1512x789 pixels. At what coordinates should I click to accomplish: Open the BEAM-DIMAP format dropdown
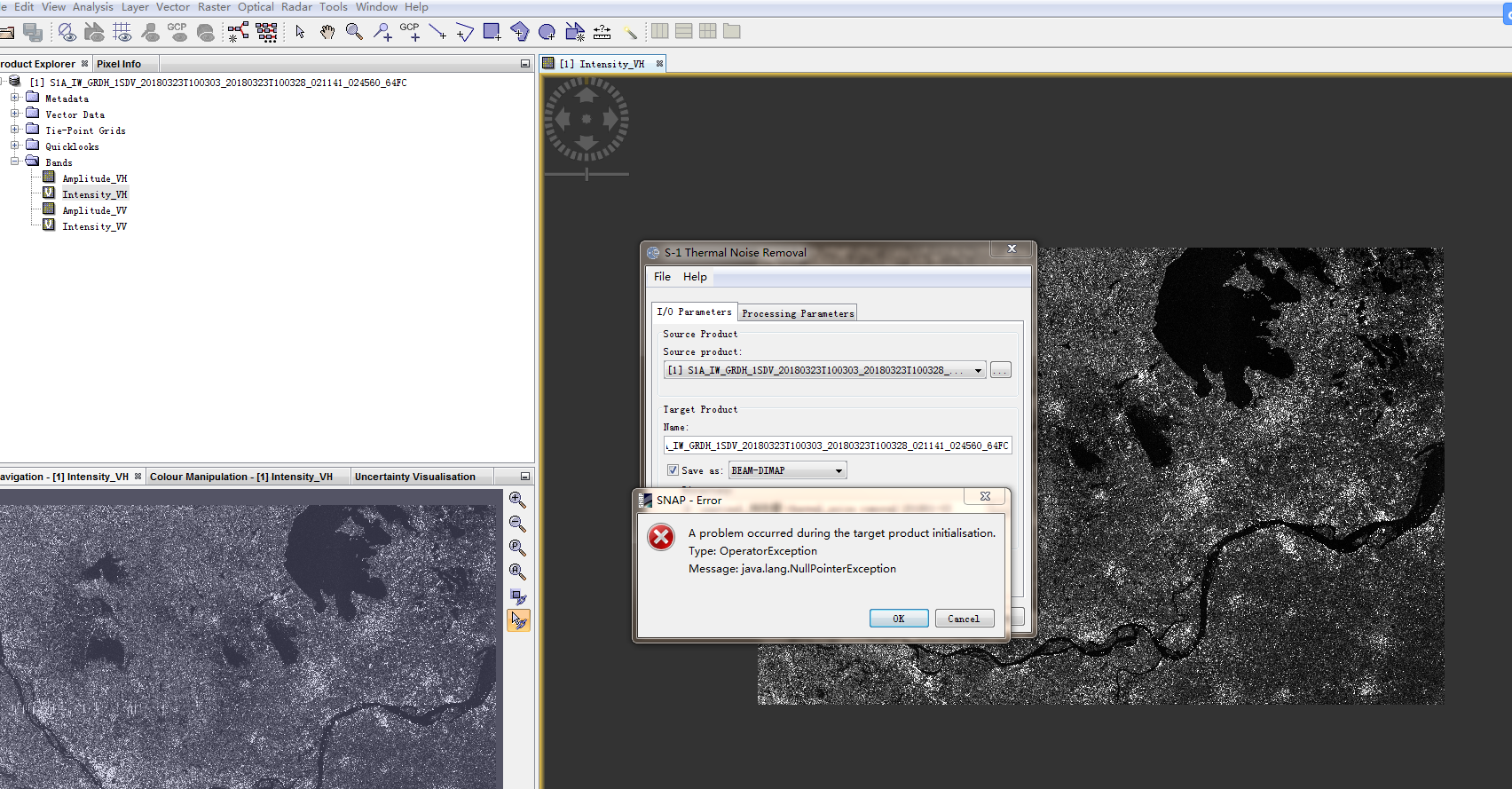tap(838, 470)
